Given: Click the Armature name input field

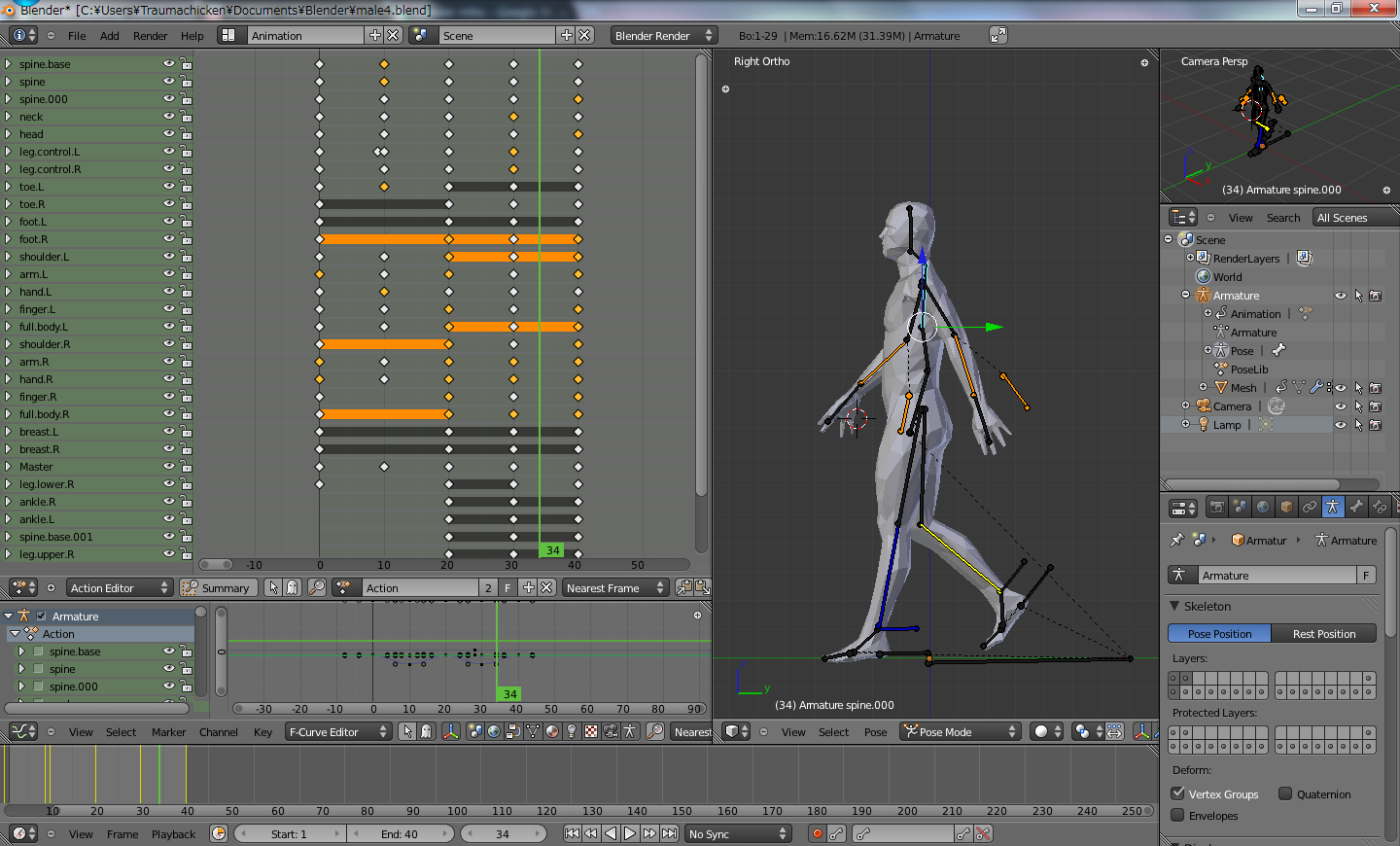Looking at the screenshot, I should (1277, 575).
